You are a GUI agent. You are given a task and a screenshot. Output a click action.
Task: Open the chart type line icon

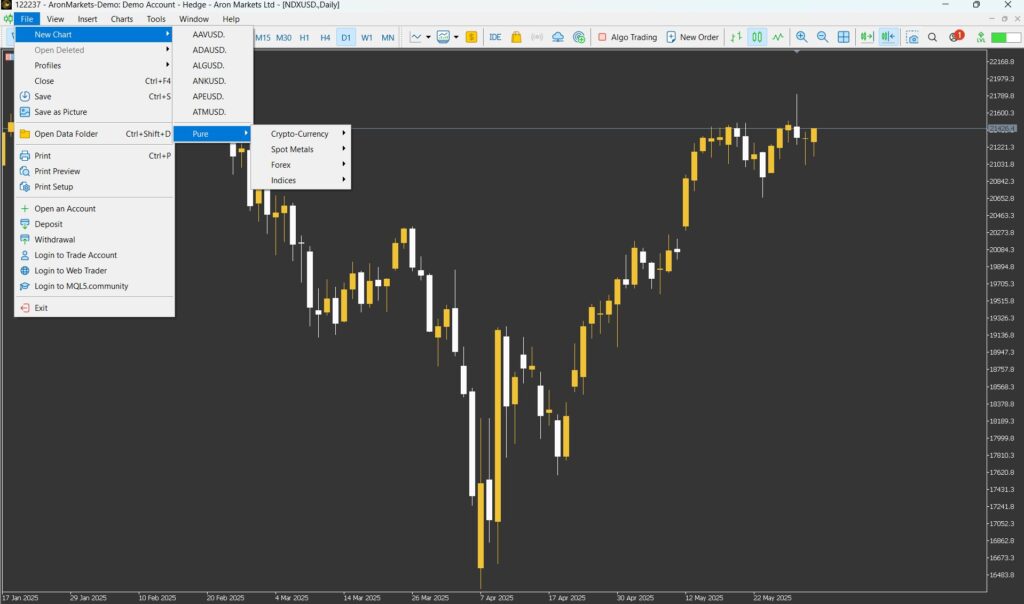tap(415, 37)
